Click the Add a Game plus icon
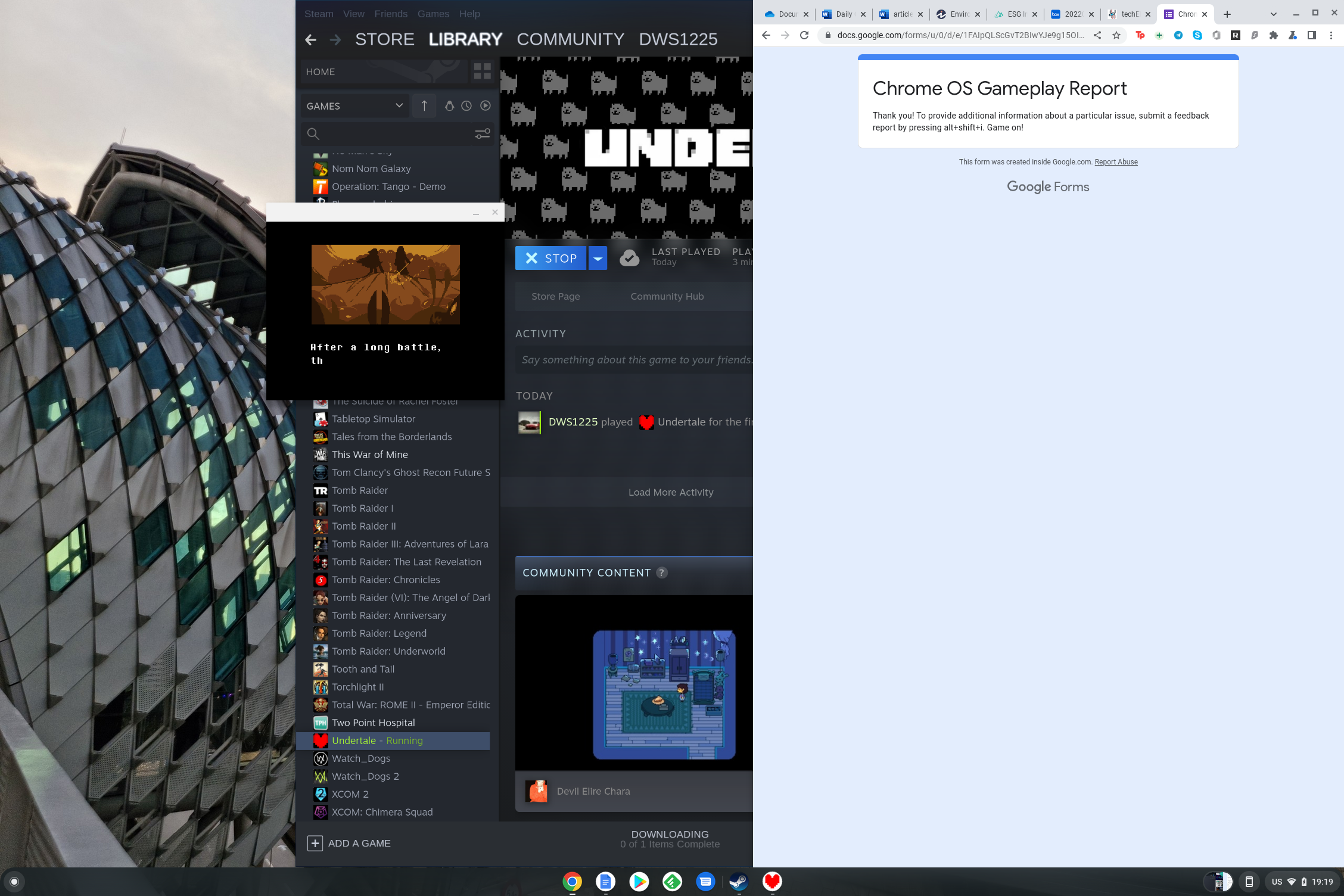 point(315,843)
